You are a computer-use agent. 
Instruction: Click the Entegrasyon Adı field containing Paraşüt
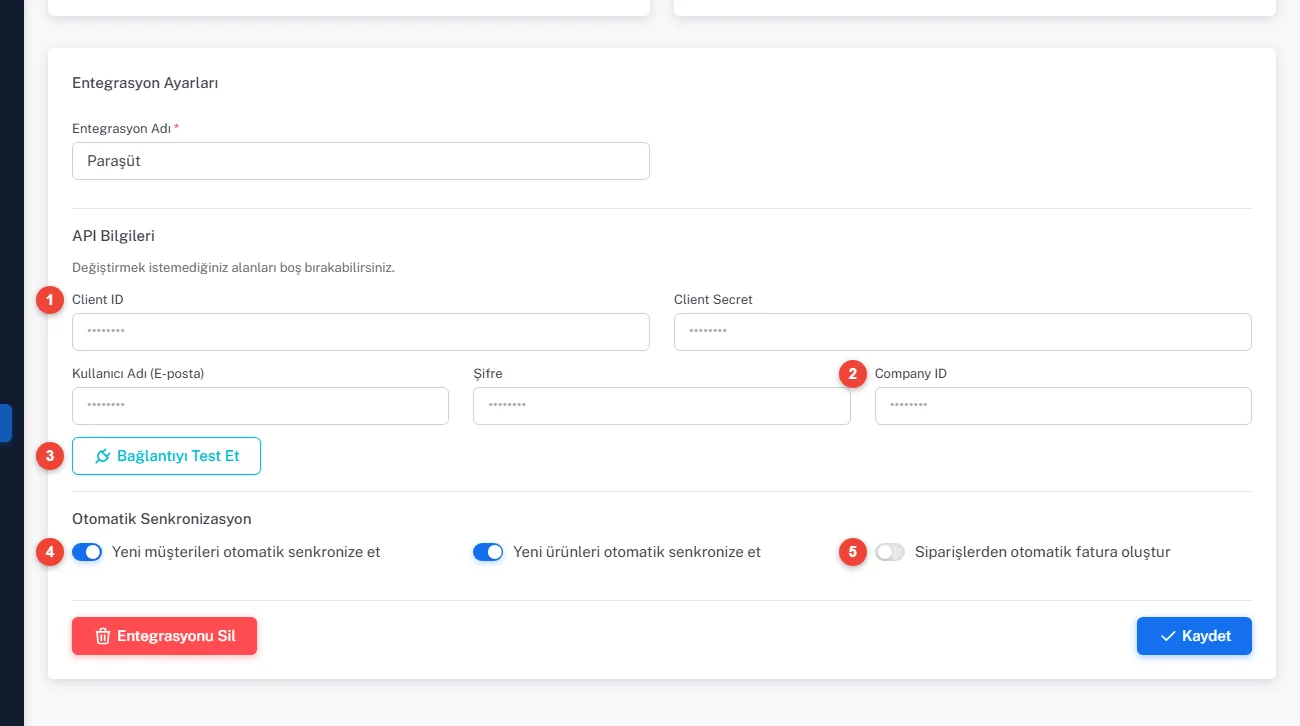pyautogui.click(x=361, y=161)
